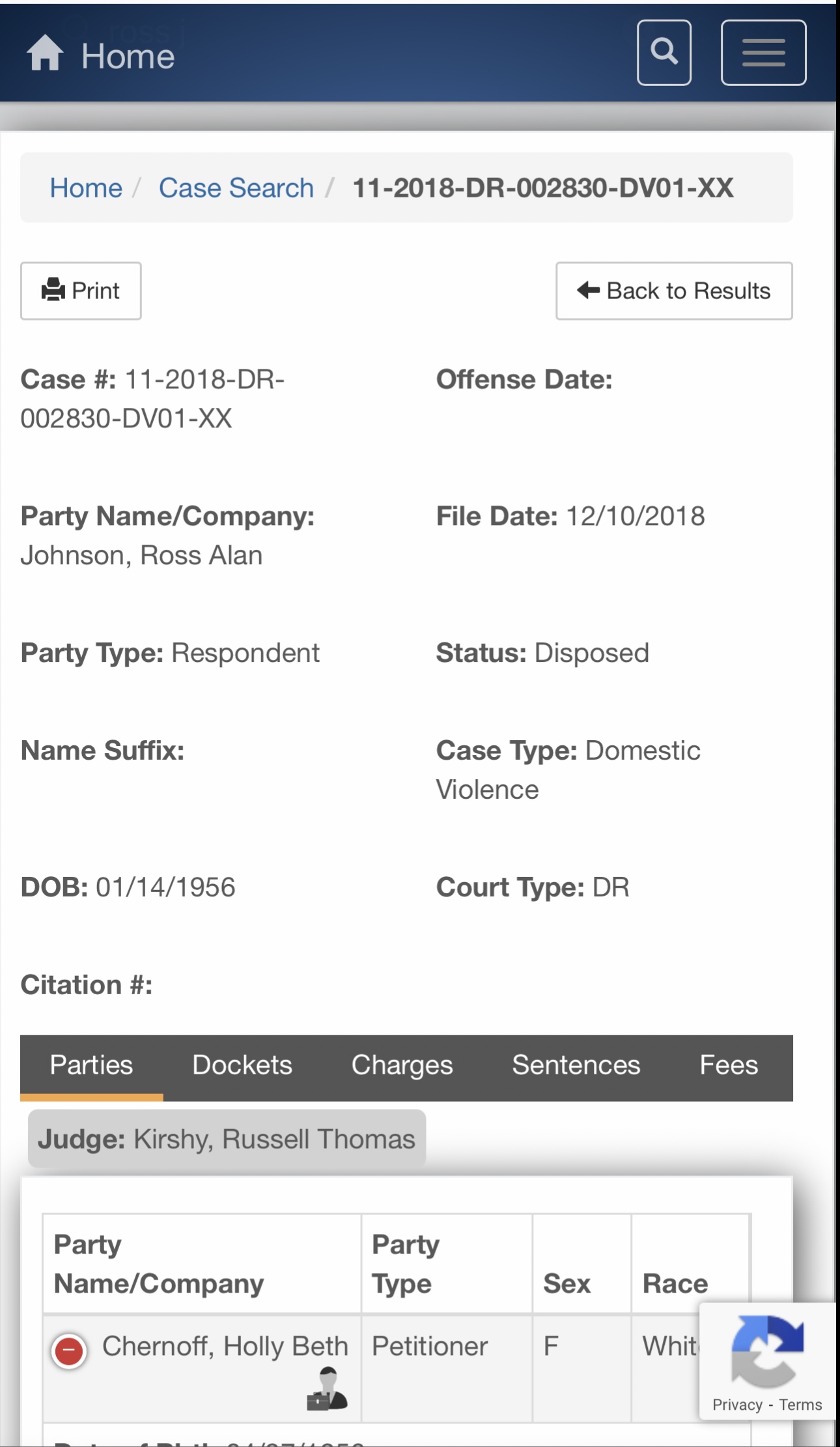Click the house icon in the header
Image resolution: width=840 pixels, height=1447 pixels.
(45, 53)
